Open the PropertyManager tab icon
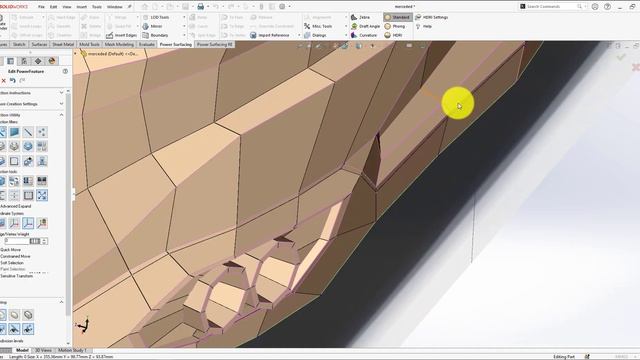Viewport: 640px width, 360px height. click(x=11, y=61)
